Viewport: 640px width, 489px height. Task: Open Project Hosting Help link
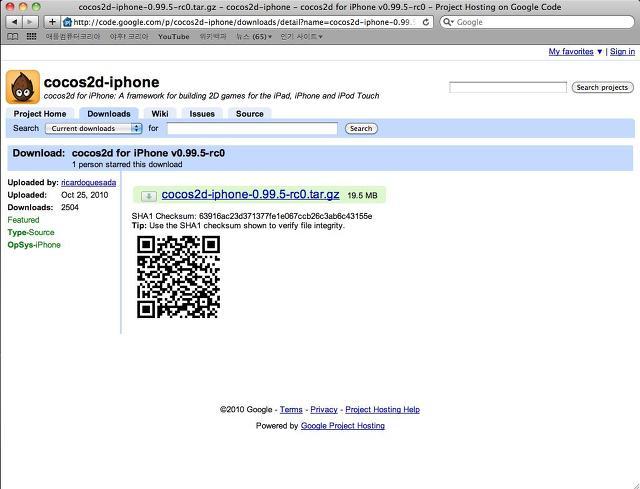(382, 409)
